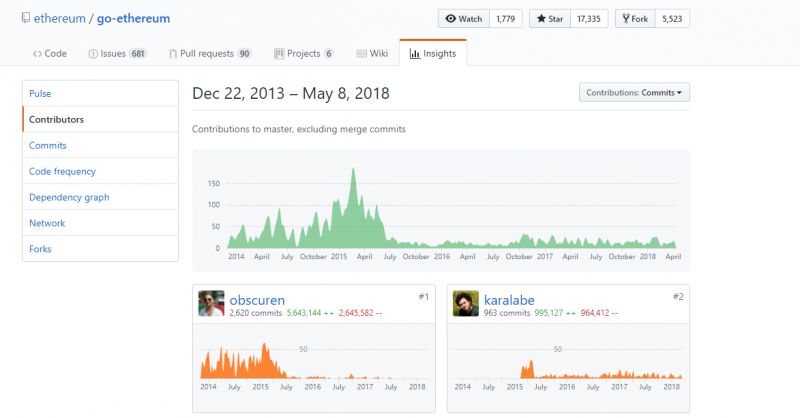The height and width of the screenshot is (418, 800).
Task: Open the obscuren profile link
Action: [257, 300]
